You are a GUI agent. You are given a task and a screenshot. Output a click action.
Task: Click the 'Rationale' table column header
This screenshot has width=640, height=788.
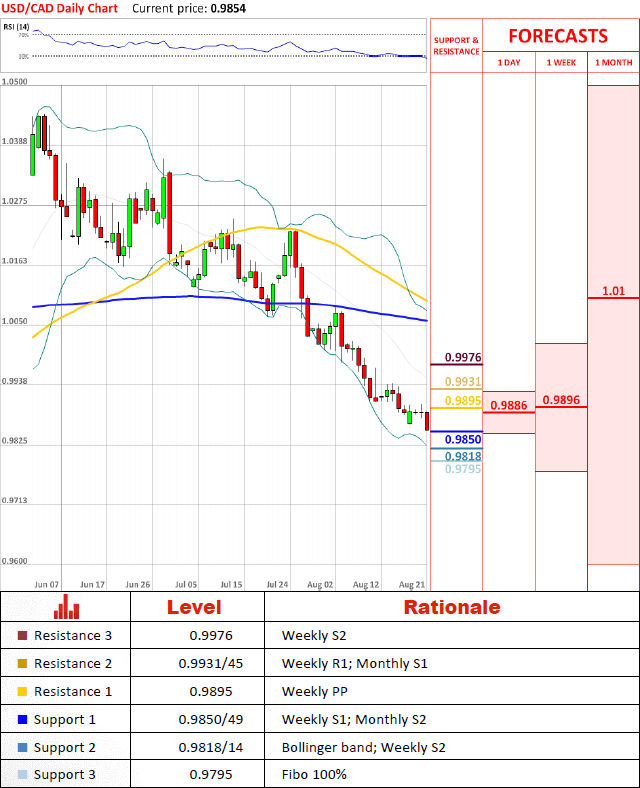click(x=452, y=607)
